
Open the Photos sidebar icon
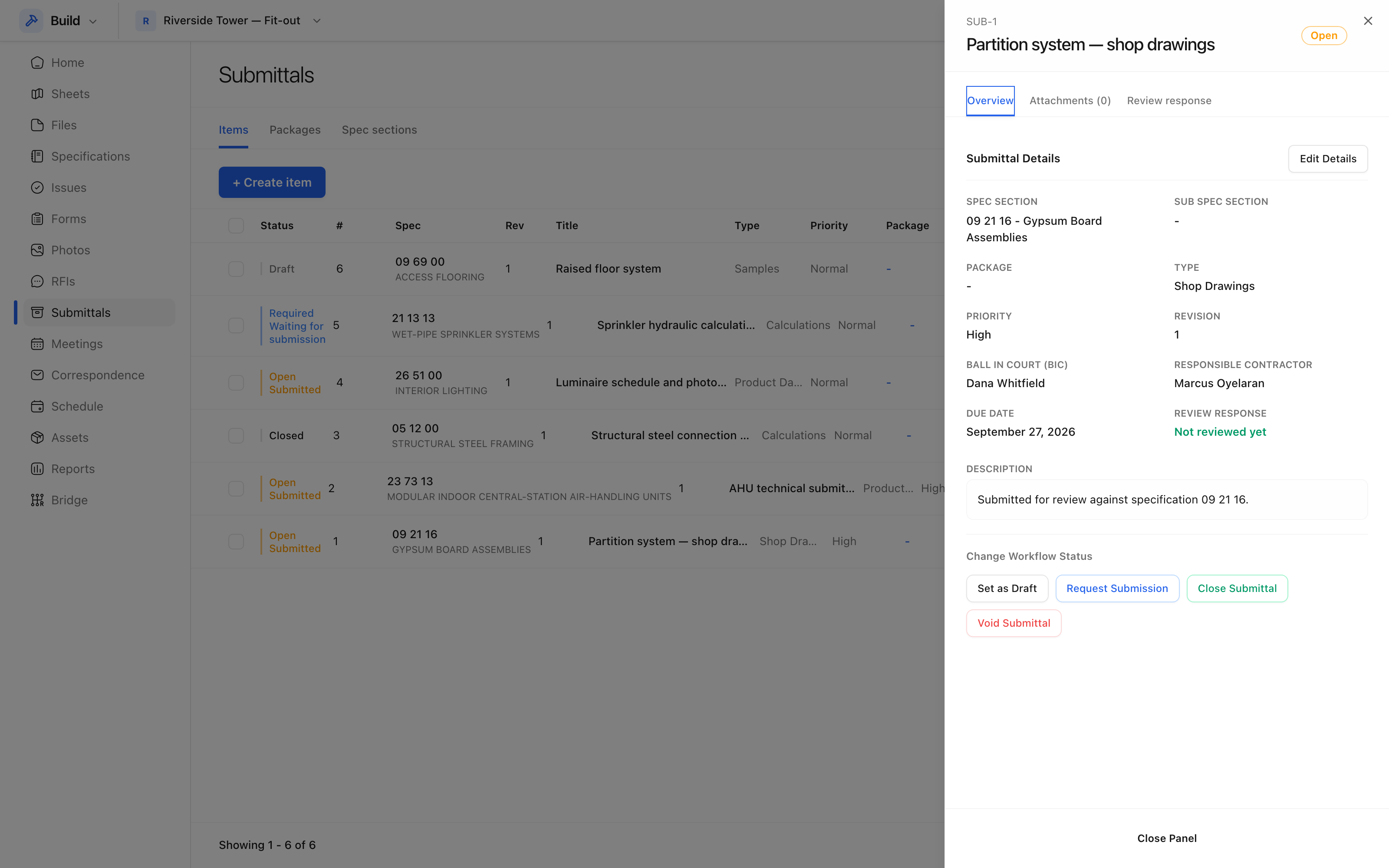coord(37,250)
